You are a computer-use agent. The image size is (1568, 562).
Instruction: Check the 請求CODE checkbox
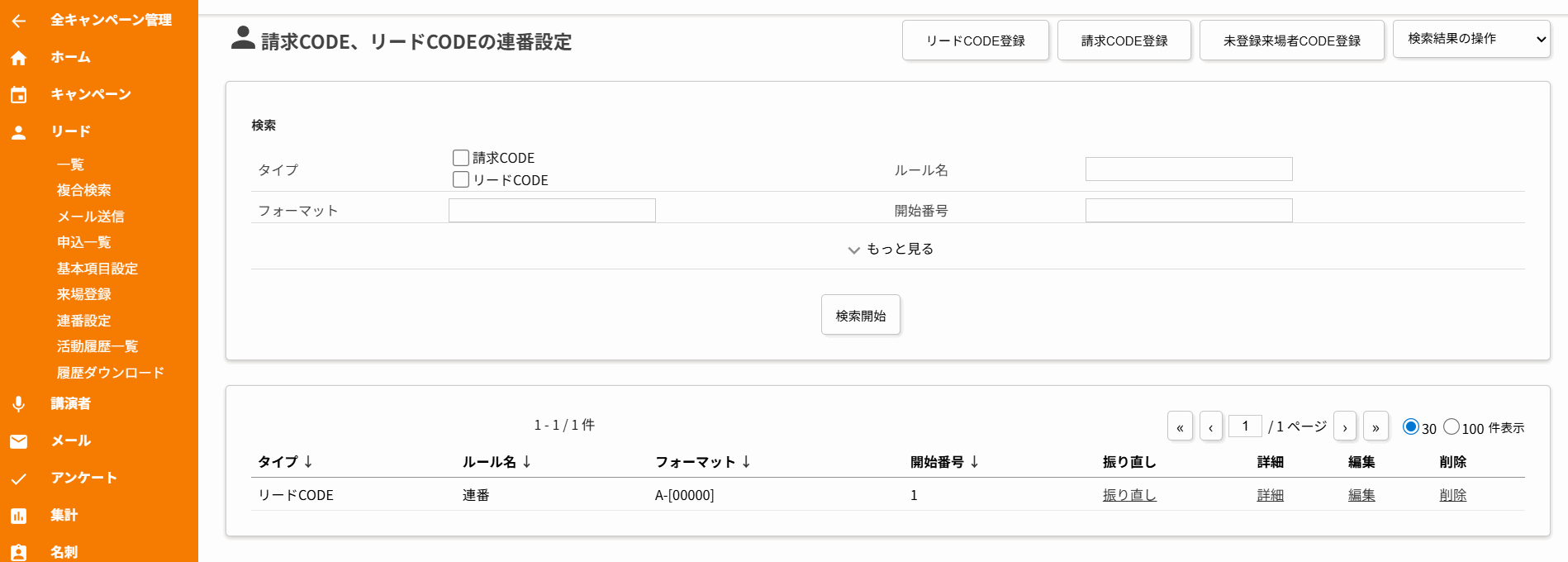point(461,157)
